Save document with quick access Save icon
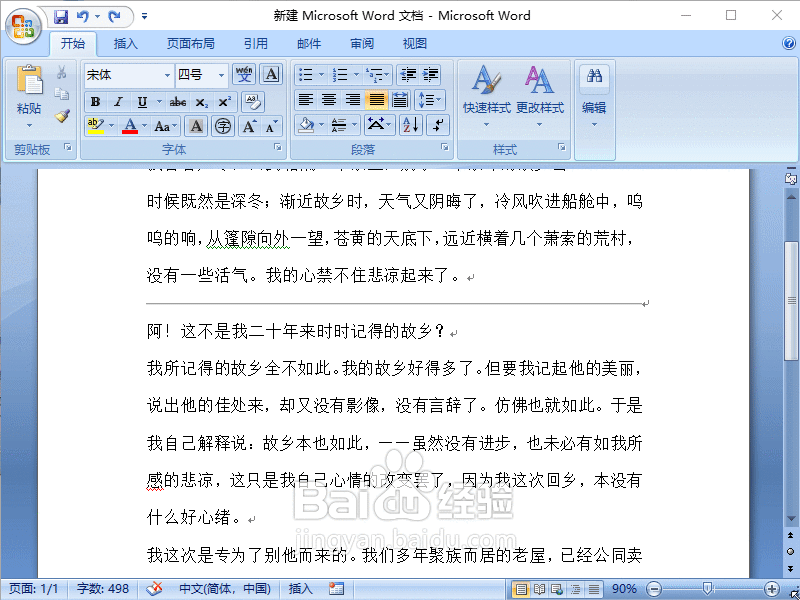This screenshot has width=800, height=600. pos(61,17)
